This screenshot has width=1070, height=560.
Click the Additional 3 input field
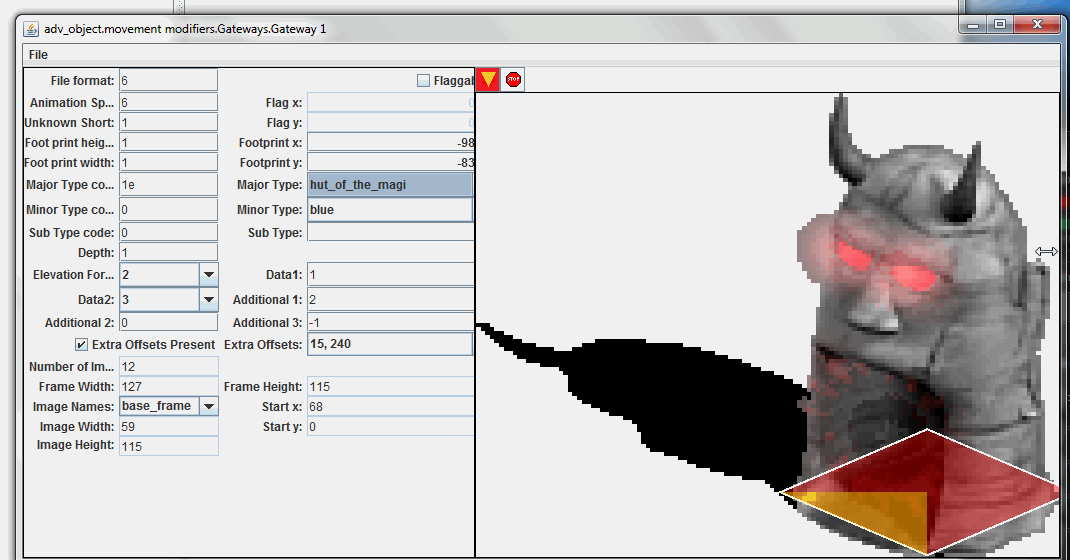point(390,323)
